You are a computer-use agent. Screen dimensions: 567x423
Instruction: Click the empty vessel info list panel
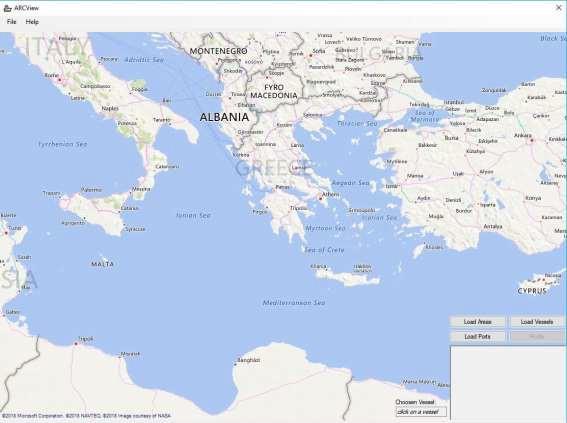coord(507,383)
